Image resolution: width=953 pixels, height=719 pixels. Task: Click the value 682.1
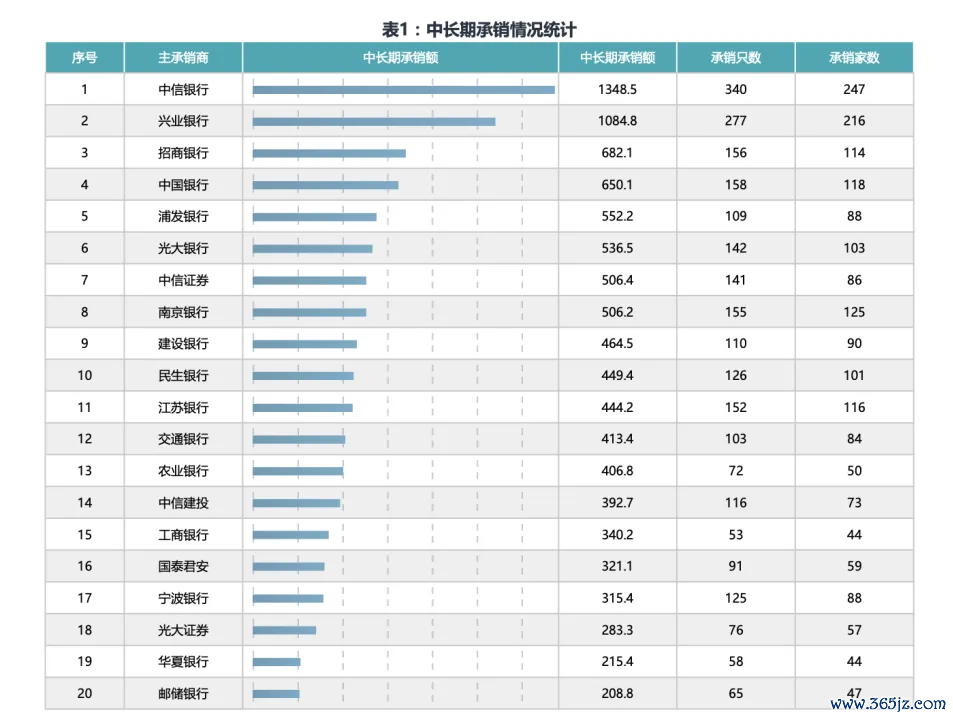pyautogui.click(x=618, y=153)
